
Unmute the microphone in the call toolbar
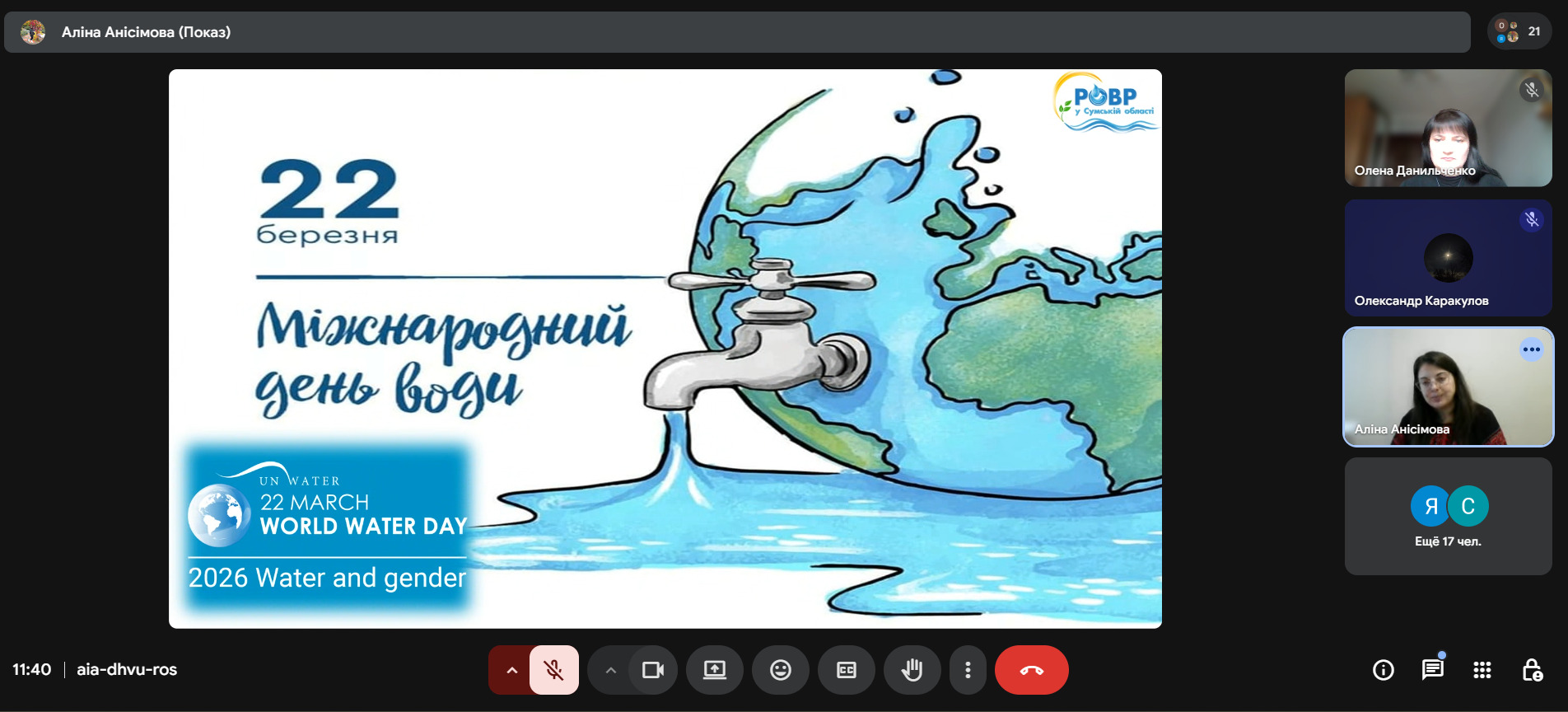click(554, 670)
